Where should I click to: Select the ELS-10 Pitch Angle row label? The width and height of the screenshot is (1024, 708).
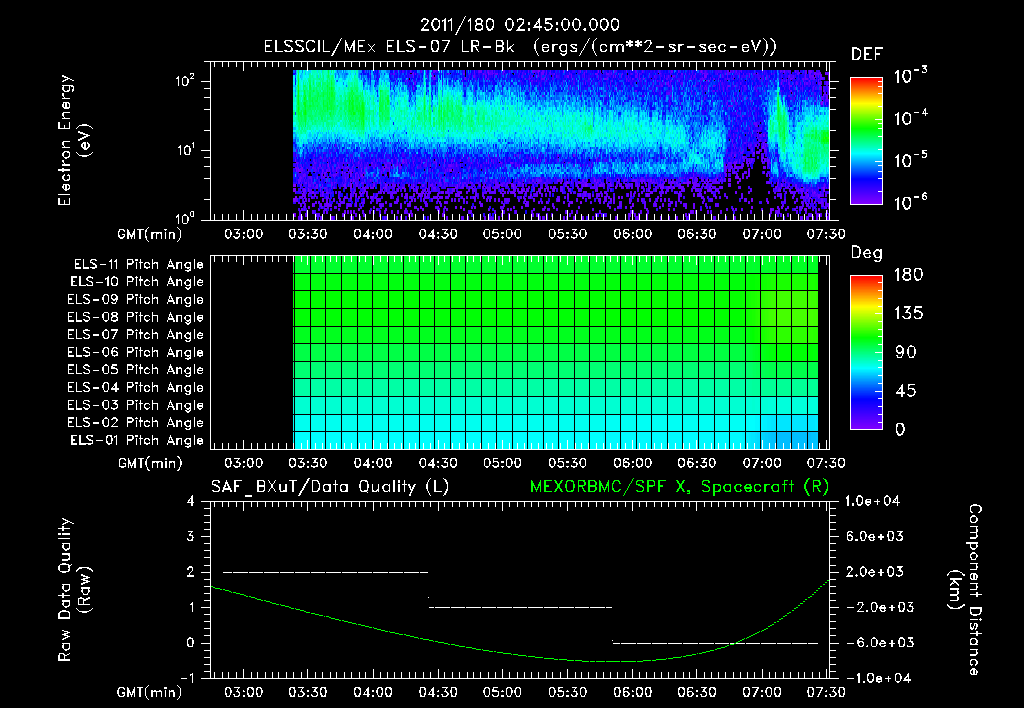click(137, 282)
